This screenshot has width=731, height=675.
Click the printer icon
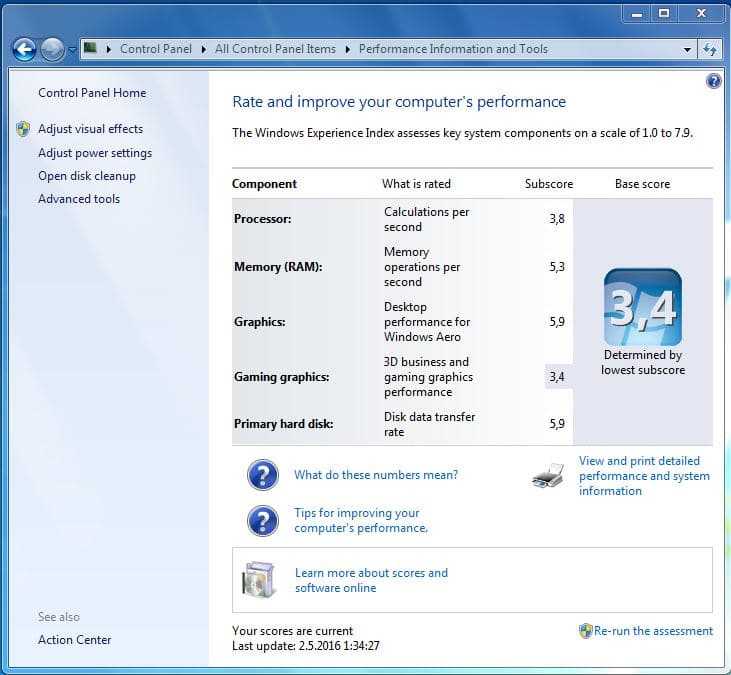click(548, 475)
